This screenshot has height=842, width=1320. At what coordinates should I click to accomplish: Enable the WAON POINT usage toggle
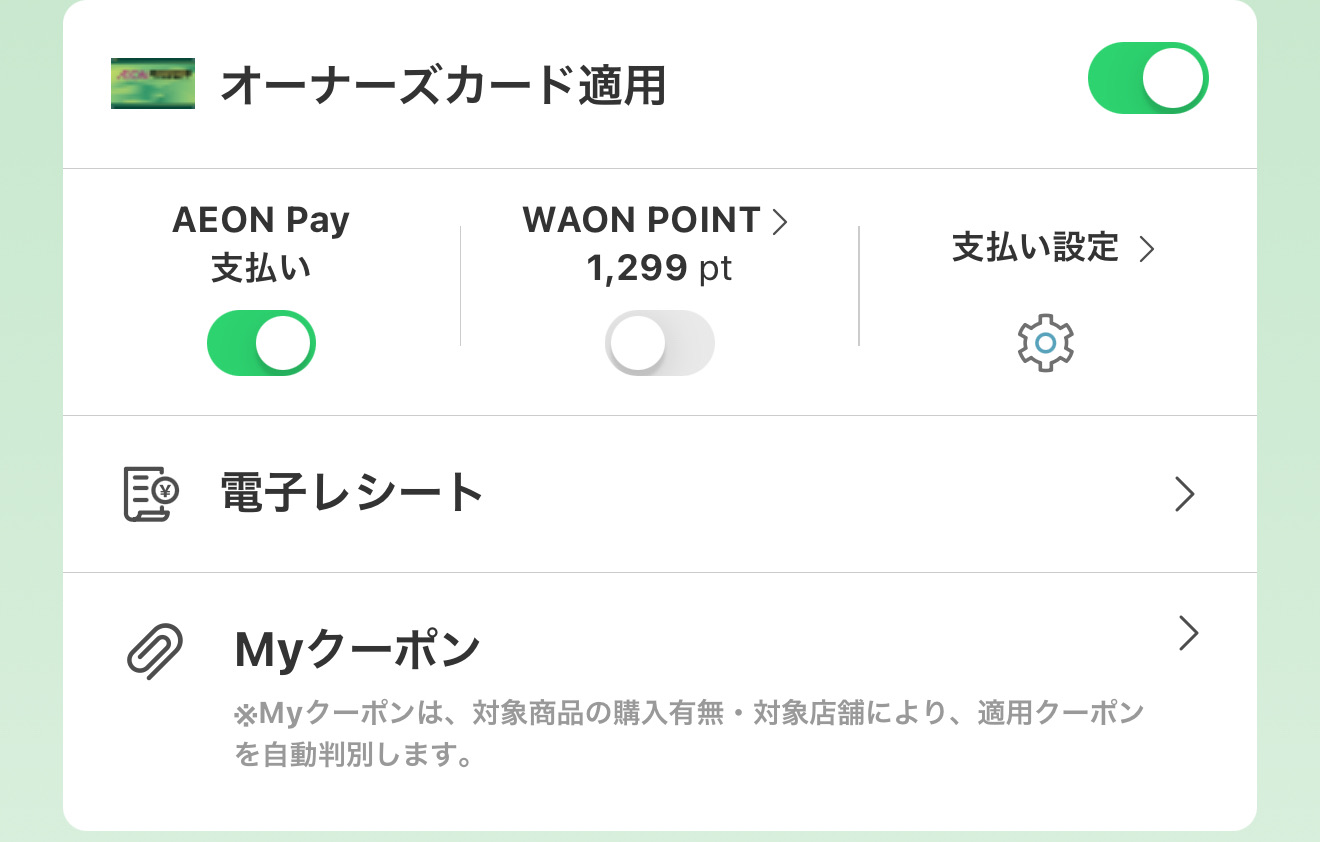(659, 343)
